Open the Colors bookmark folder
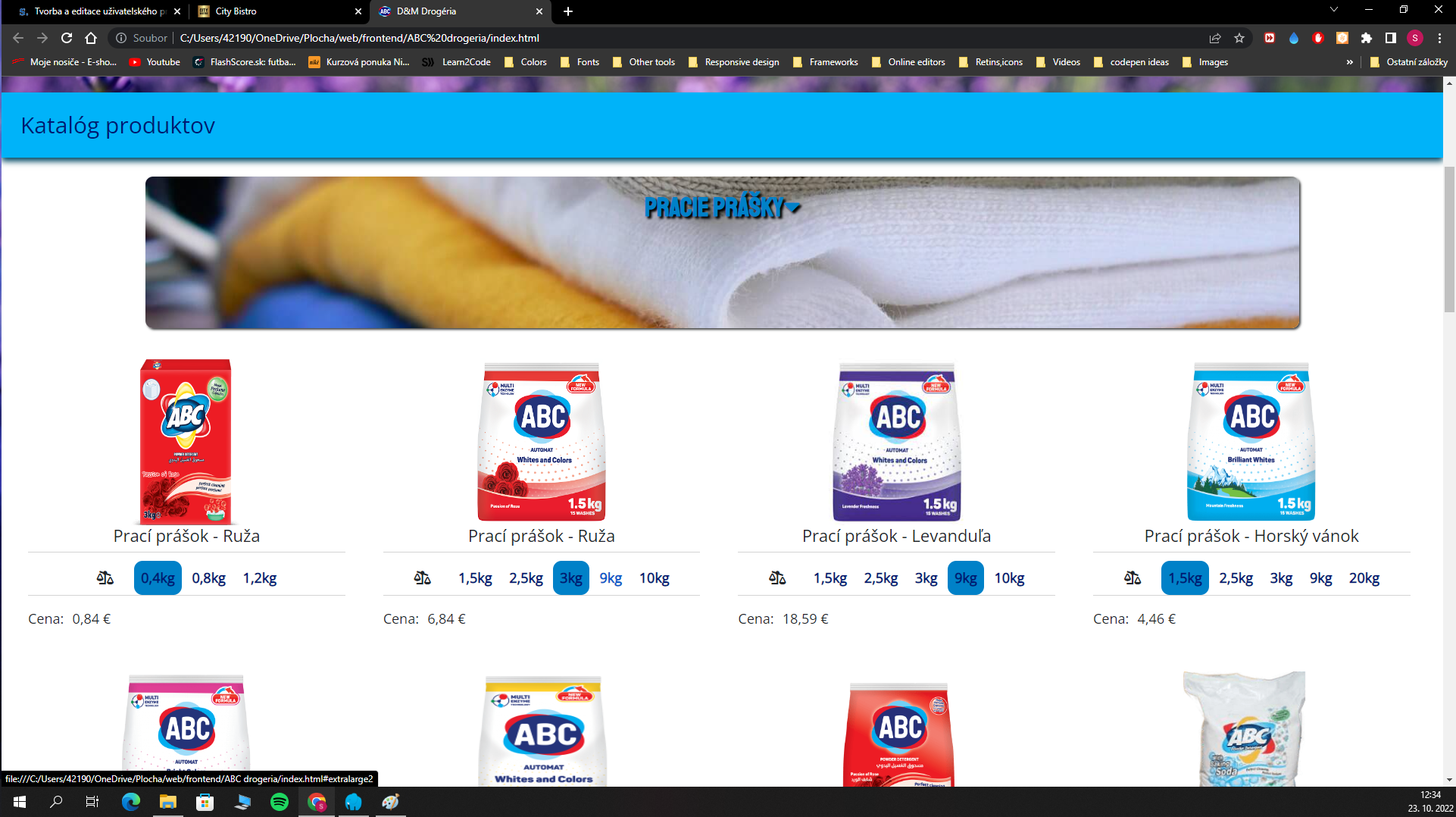This screenshot has height=817, width=1456. click(x=525, y=62)
